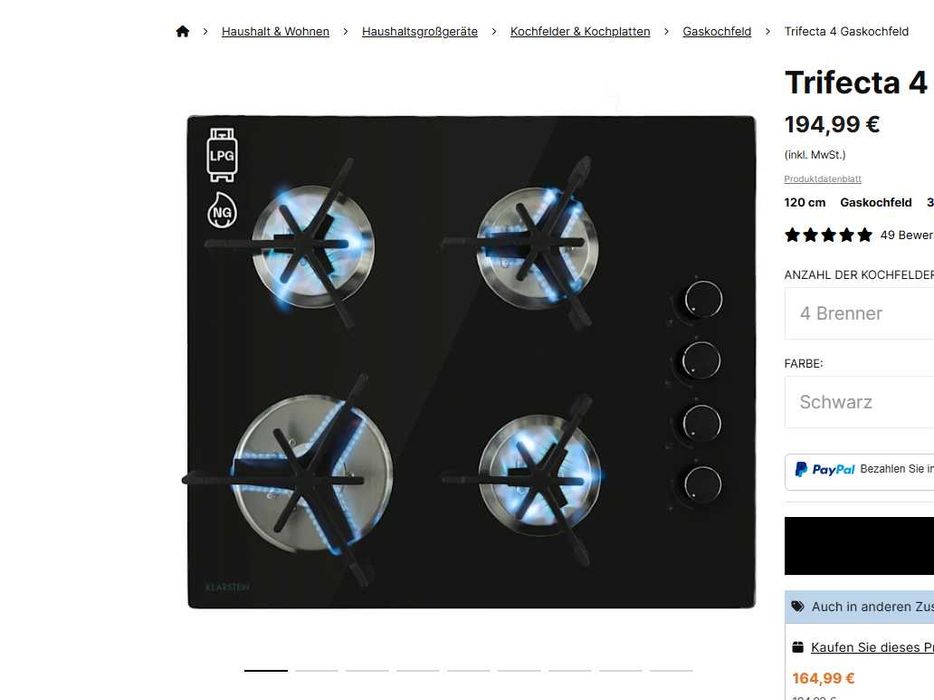Open Haushaltsgroßgeräte breadcrumb

pyautogui.click(x=419, y=32)
